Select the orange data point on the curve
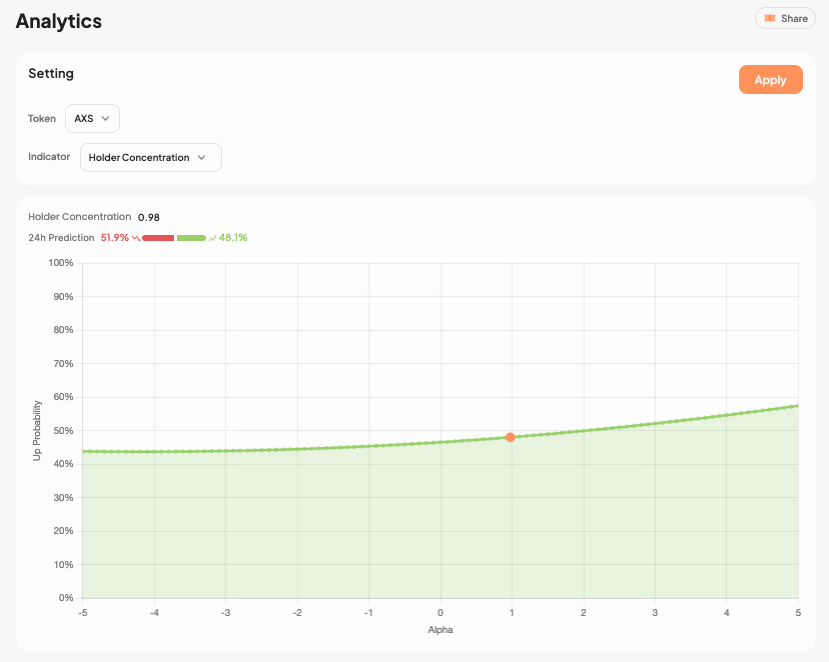The width and height of the screenshot is (829, 662). (x=510, y=437)
